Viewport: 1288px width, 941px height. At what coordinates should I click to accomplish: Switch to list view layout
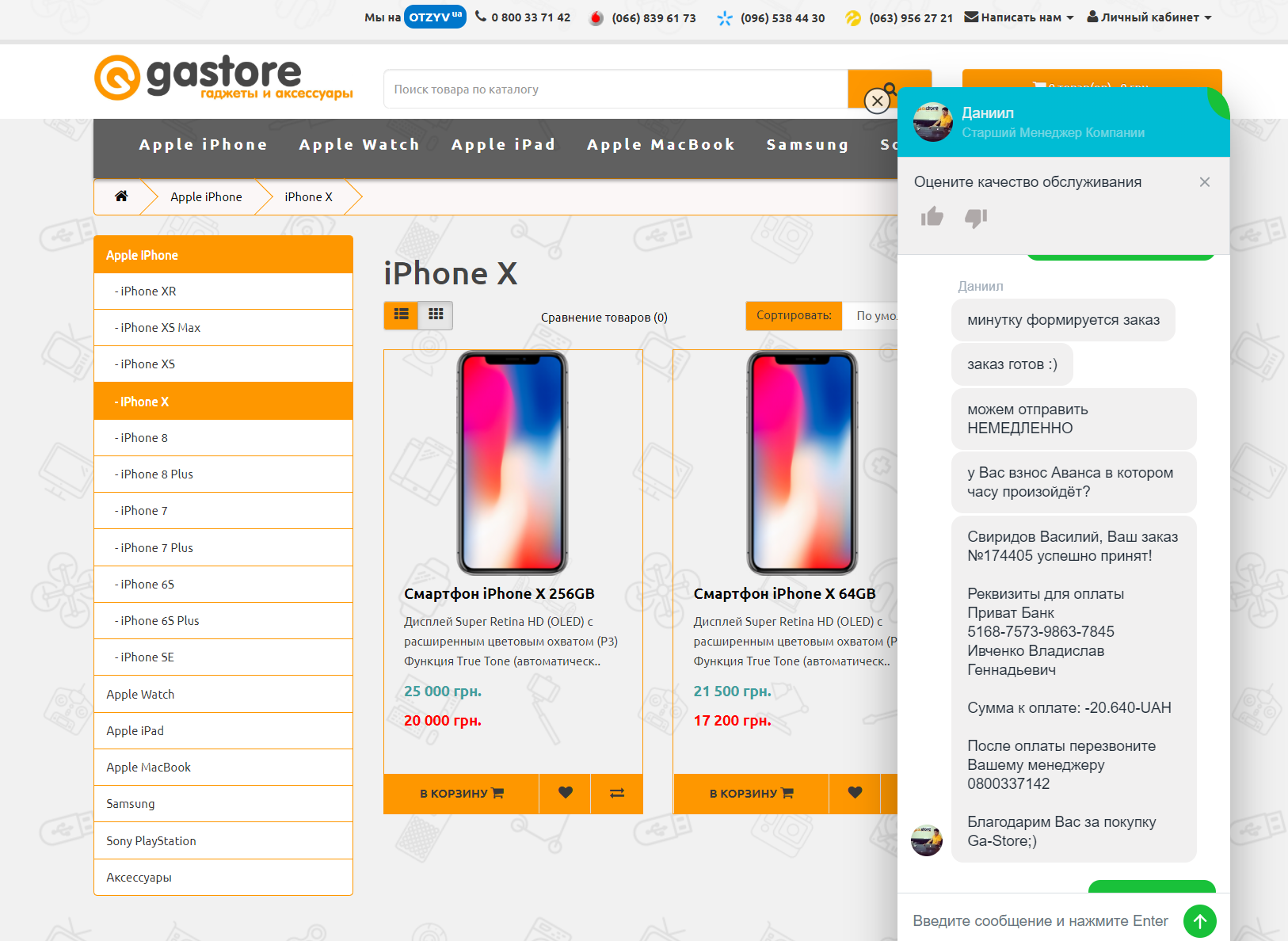click(402, 315)
